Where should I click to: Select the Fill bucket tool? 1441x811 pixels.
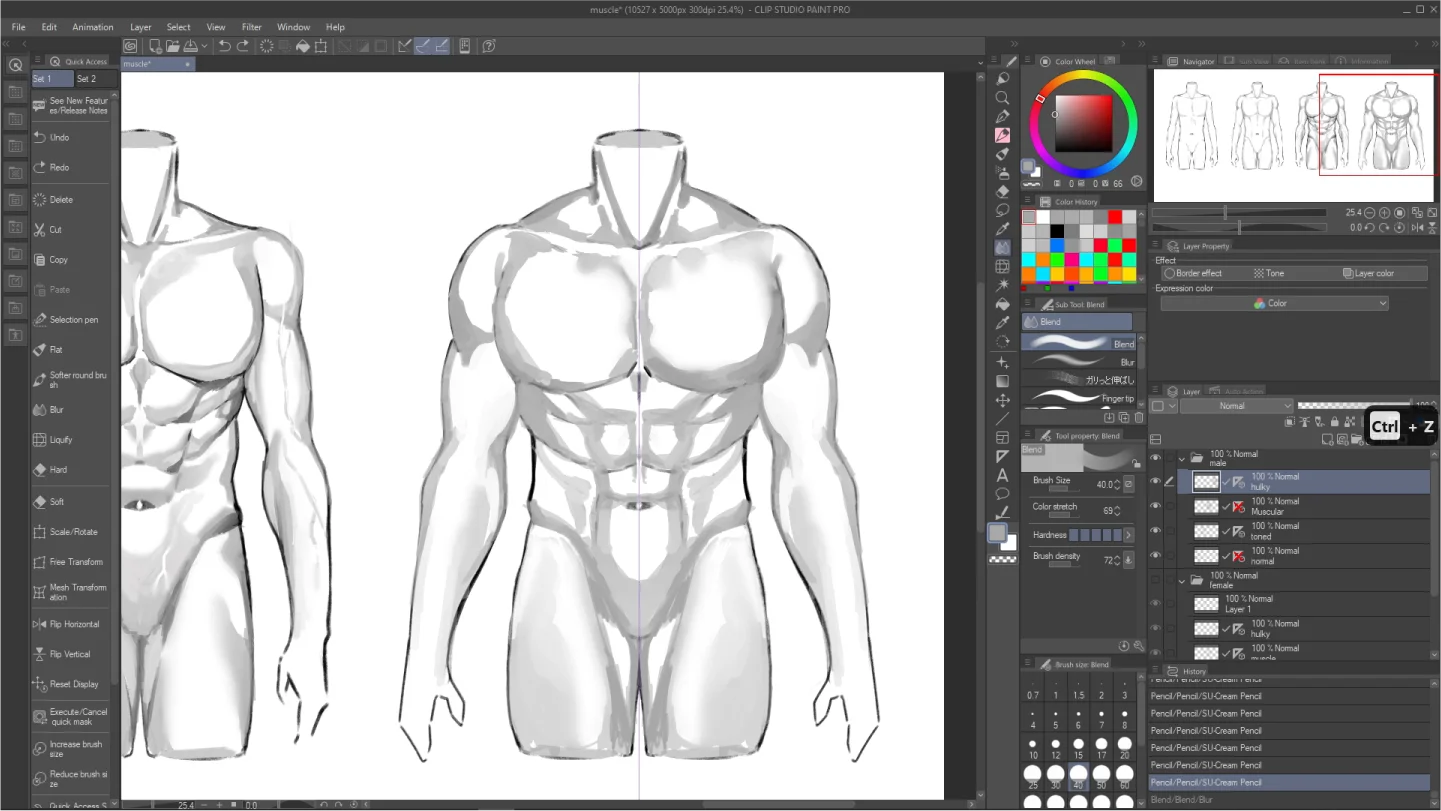point(1002,304)
